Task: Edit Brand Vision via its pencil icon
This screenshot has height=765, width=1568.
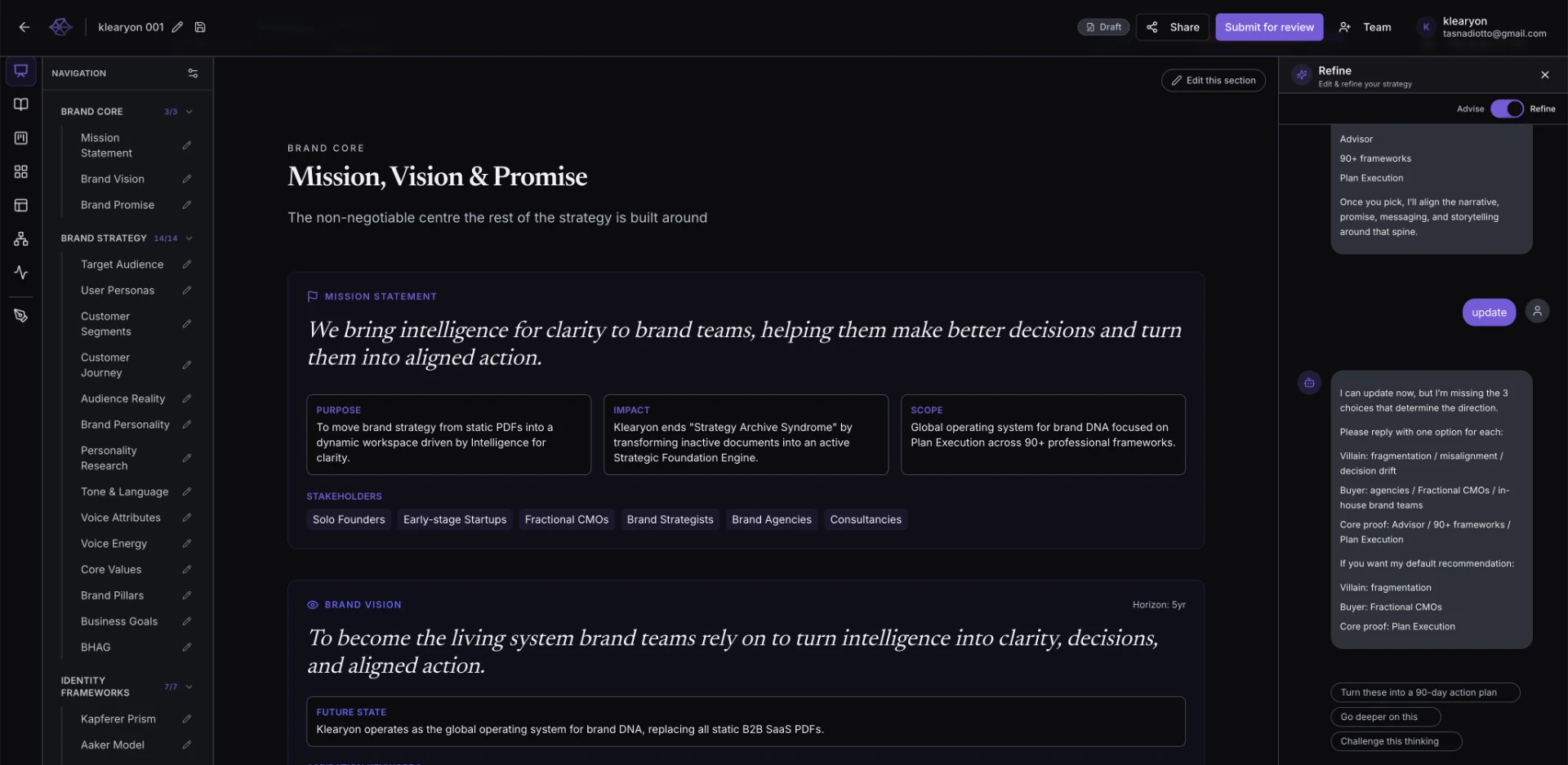Action: [187, 179]
